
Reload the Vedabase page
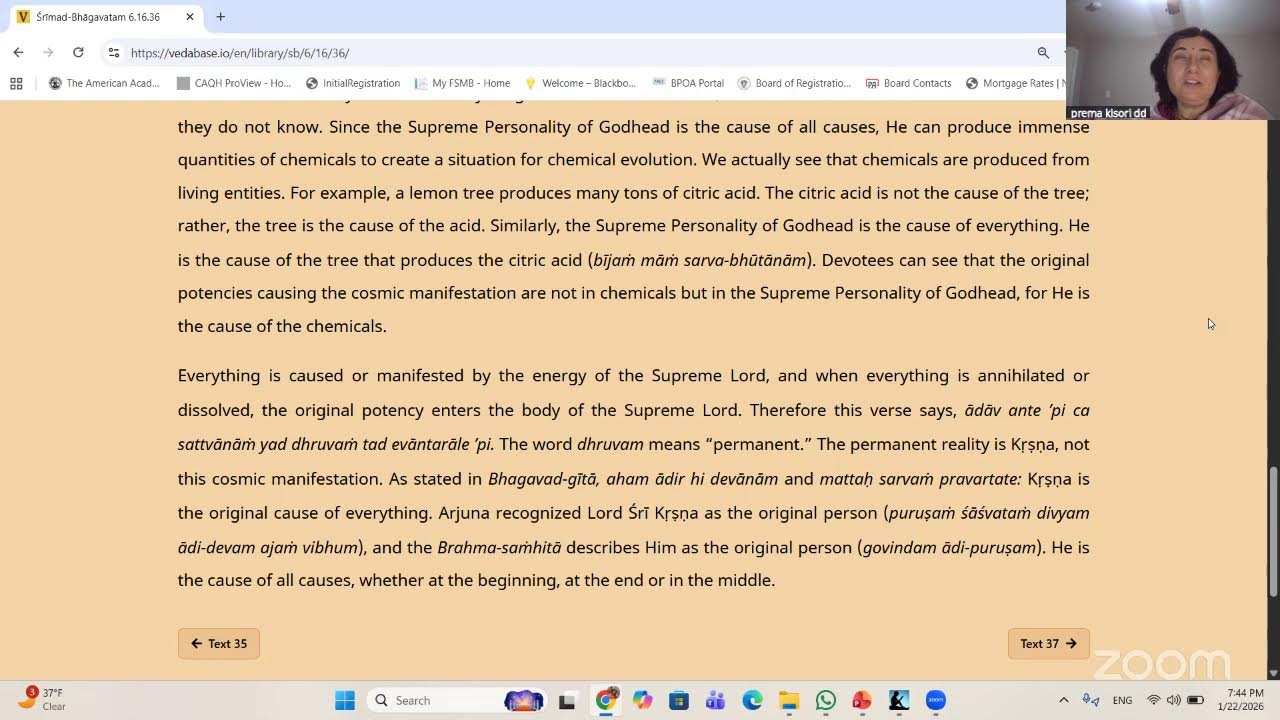(78, 52)
